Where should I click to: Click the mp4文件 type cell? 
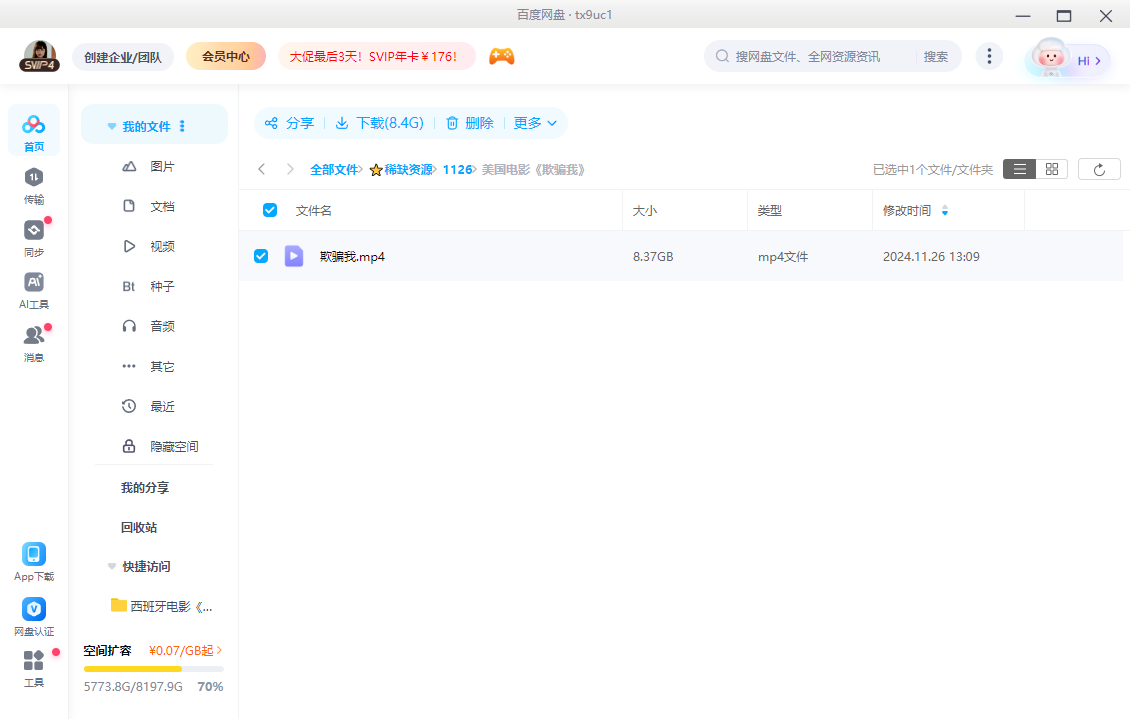tap(783, 256)
